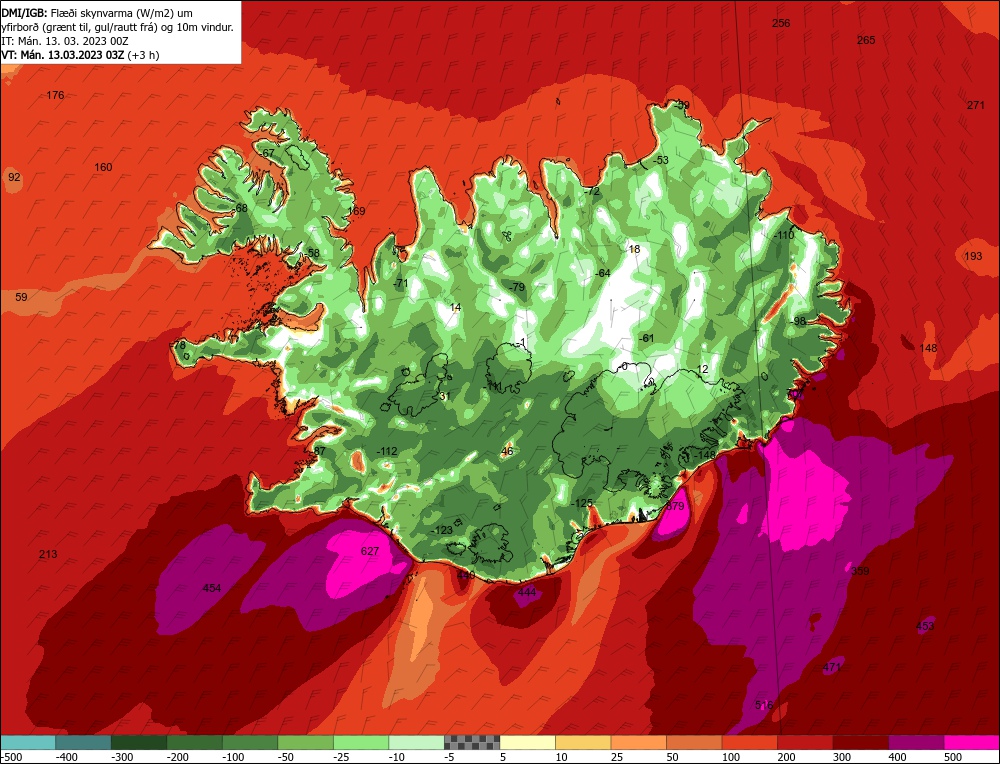Choose the pale yellow swatch in the legend

click(527, 742)
